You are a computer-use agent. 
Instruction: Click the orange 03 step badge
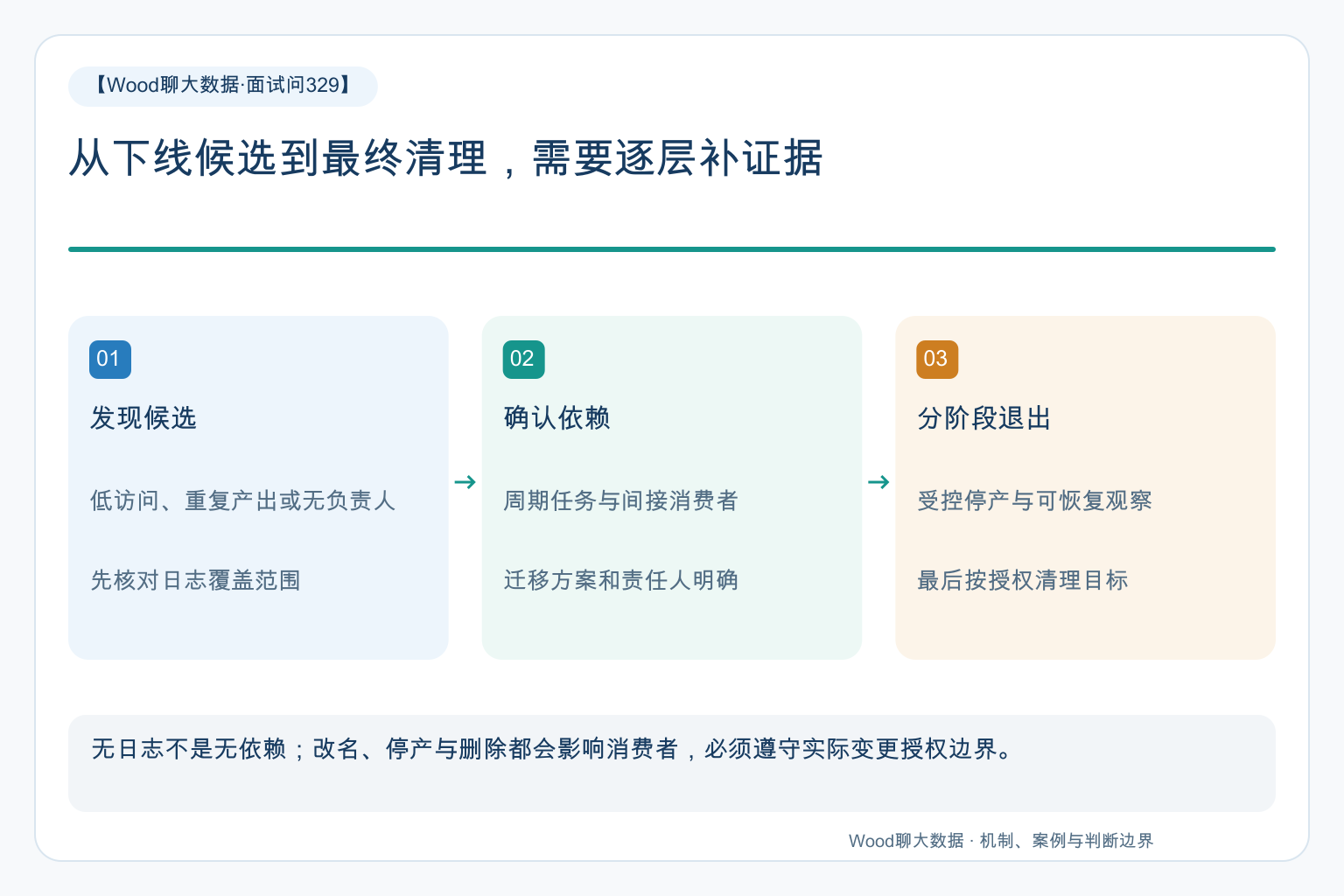[937, 359]
